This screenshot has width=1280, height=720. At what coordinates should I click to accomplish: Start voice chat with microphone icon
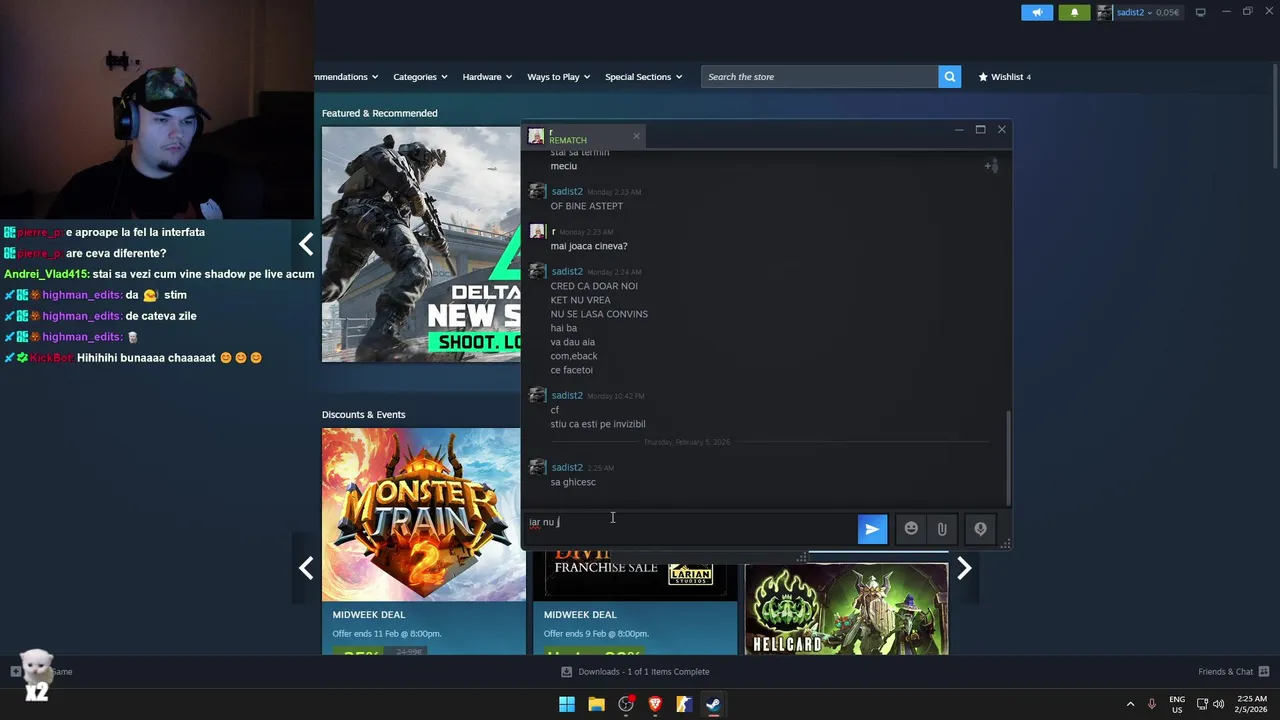[980, 529]
